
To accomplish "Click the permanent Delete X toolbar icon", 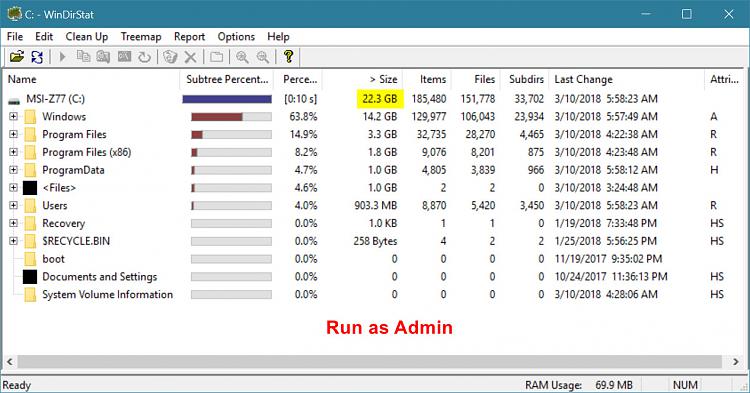I will [x=190, y=57].
